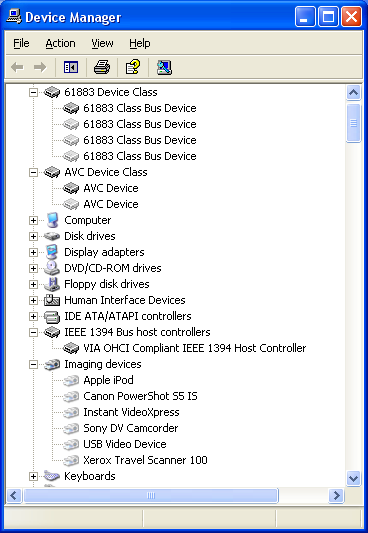This screenshot has width=368, height=533.
Task: Click the Human Interface Devices icon
Action: 52,300
